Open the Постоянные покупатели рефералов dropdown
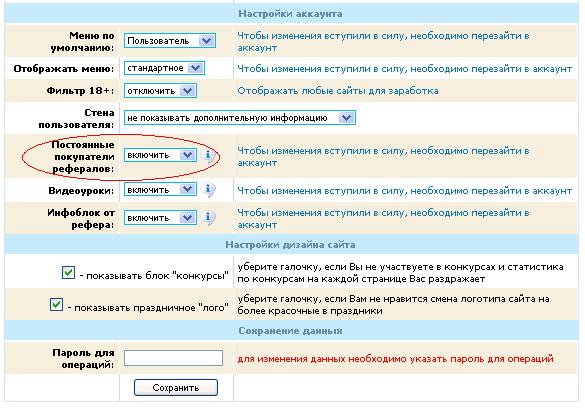 point(160,155)
